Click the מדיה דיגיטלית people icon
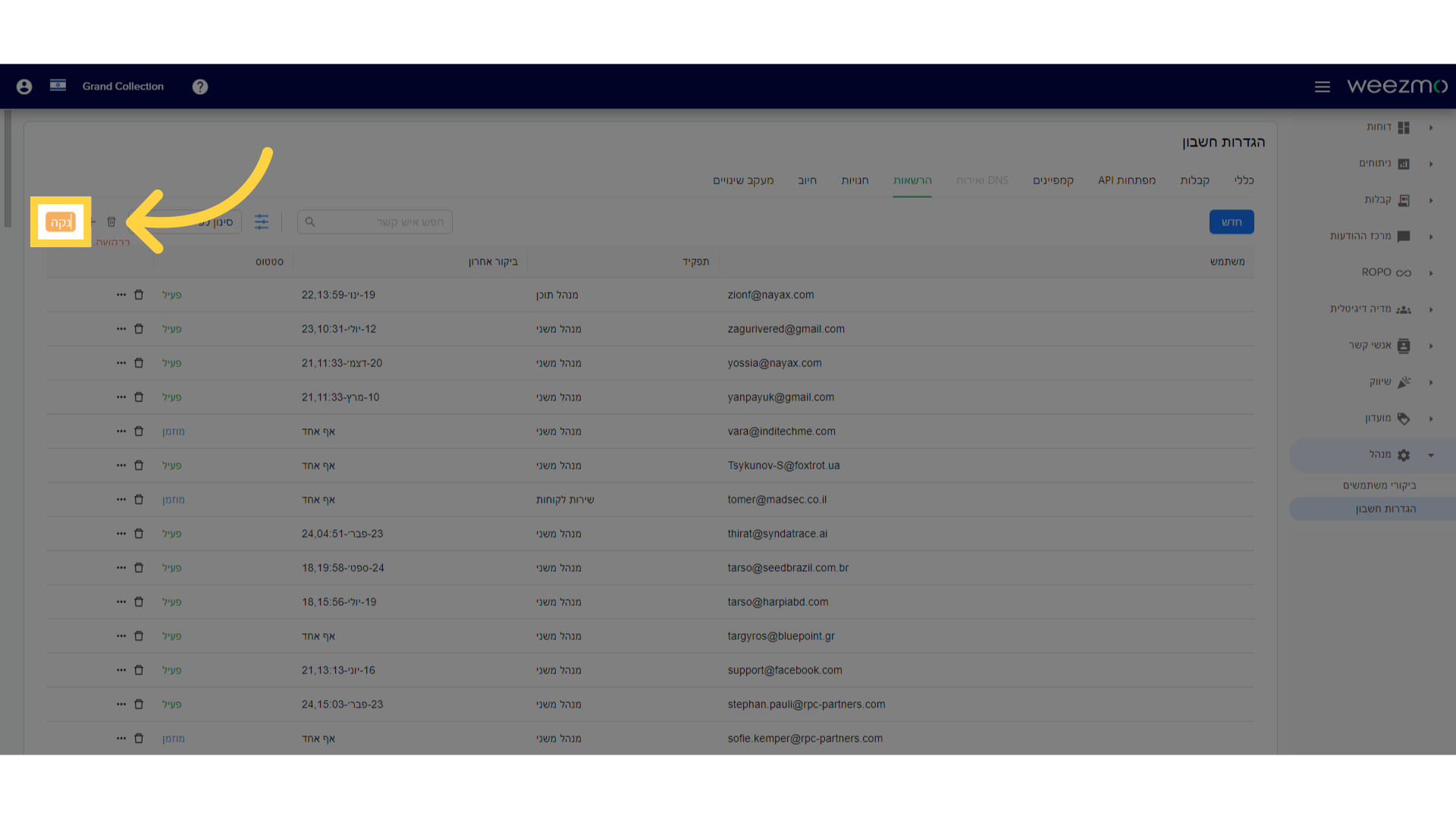The image size is (1456, 819). 1404,309
